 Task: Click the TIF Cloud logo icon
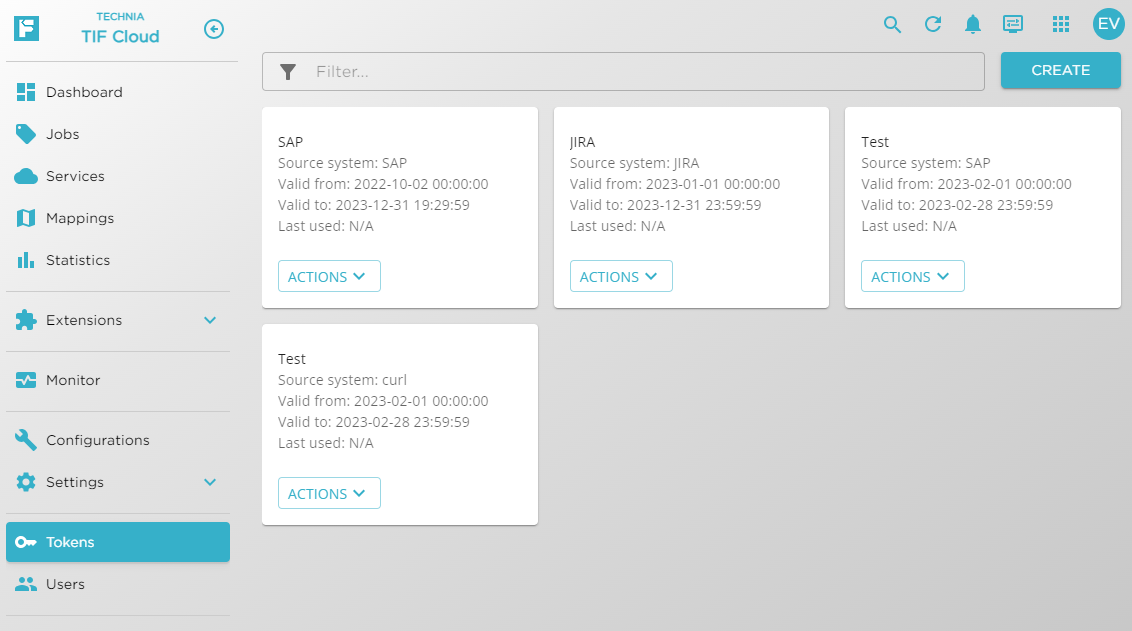26,29
